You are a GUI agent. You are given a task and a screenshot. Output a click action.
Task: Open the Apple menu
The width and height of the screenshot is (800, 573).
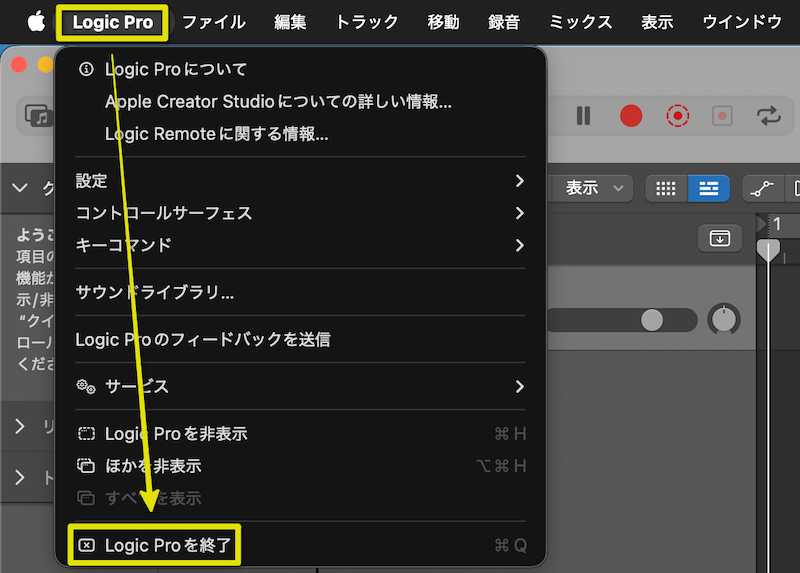(x=36, y=22)
